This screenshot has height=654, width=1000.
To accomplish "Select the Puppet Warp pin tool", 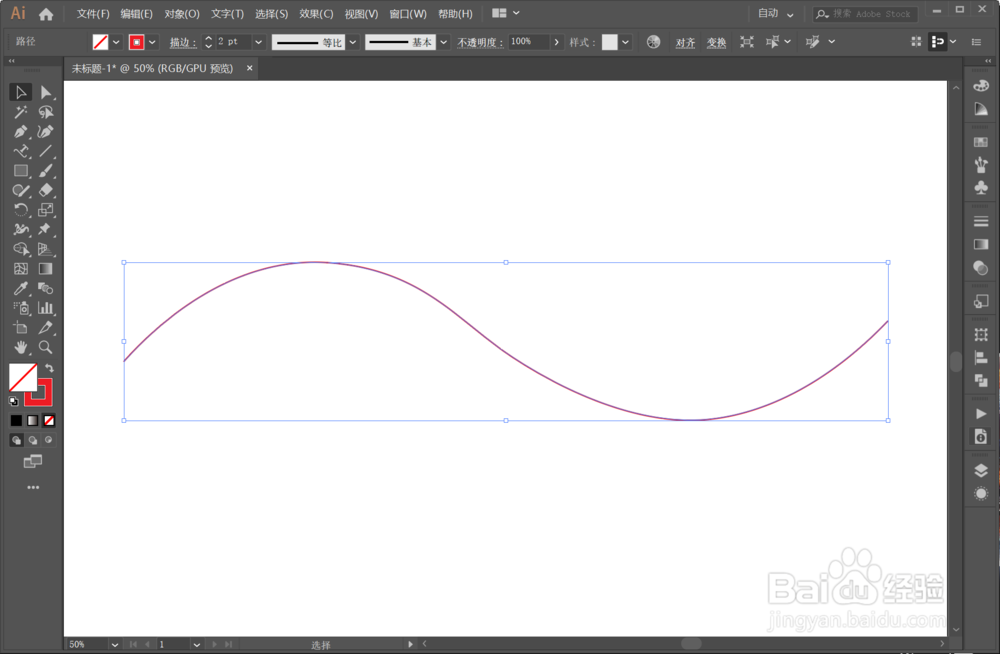I will coord(45,229).
